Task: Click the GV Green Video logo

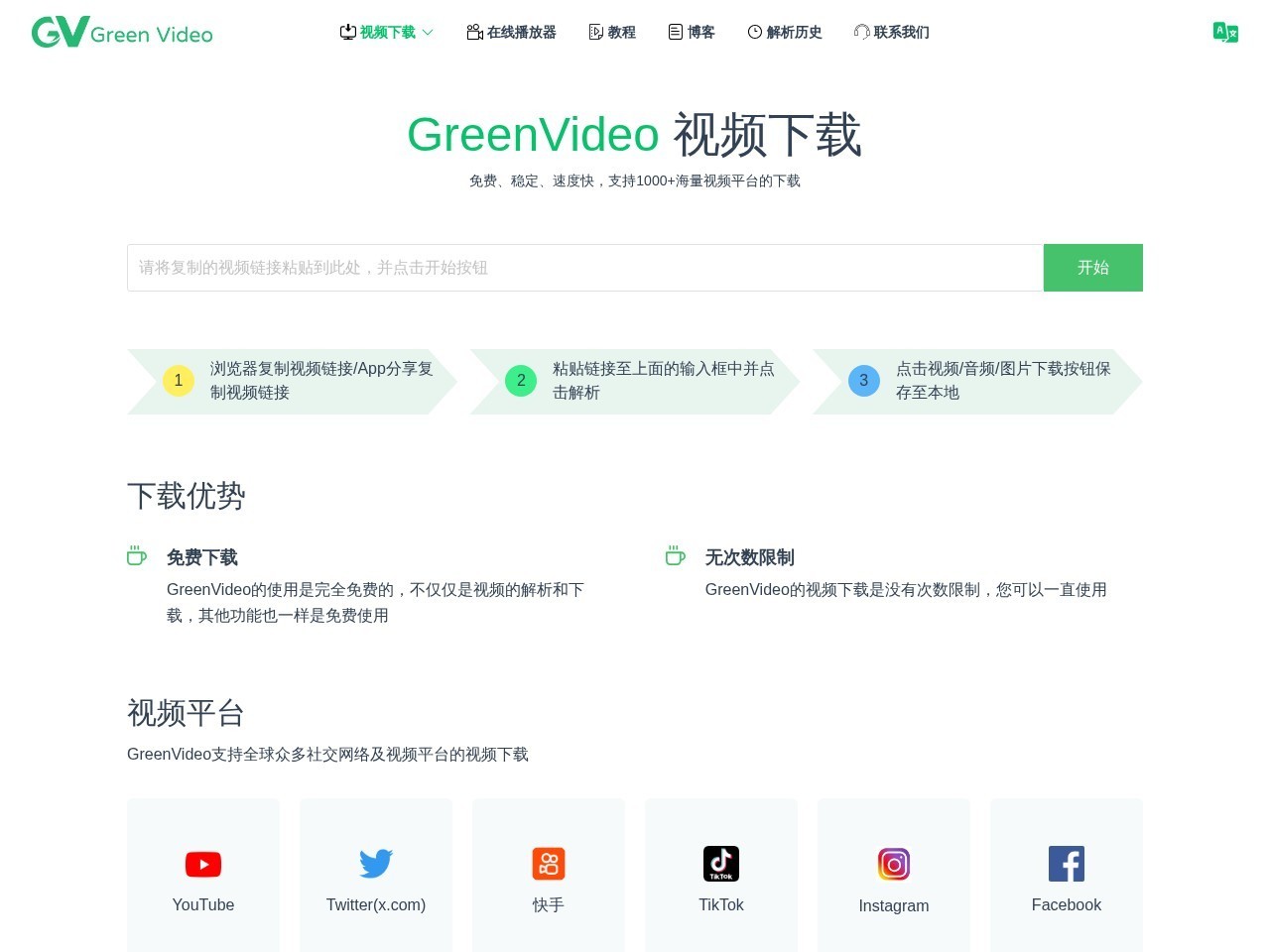Action: (x=122, y=32)
